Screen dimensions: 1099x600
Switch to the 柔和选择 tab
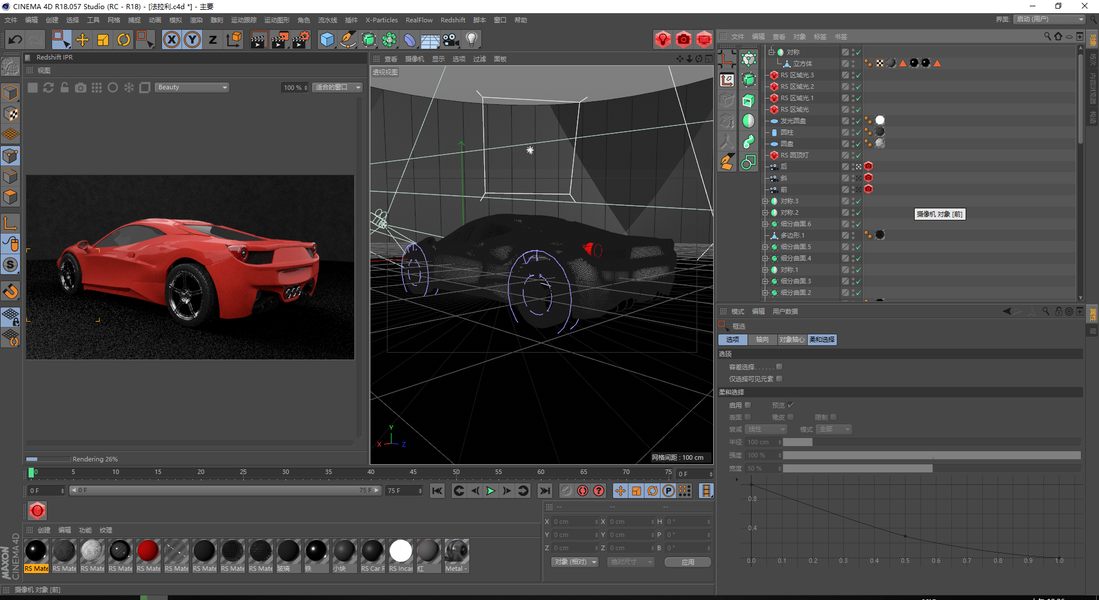(x=822, y=340)
